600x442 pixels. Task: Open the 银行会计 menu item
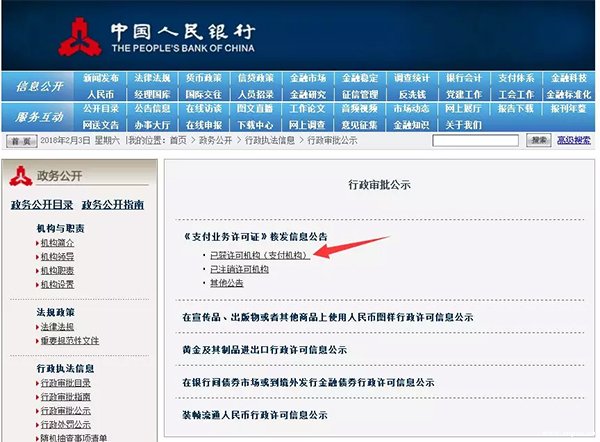point(464,78)
